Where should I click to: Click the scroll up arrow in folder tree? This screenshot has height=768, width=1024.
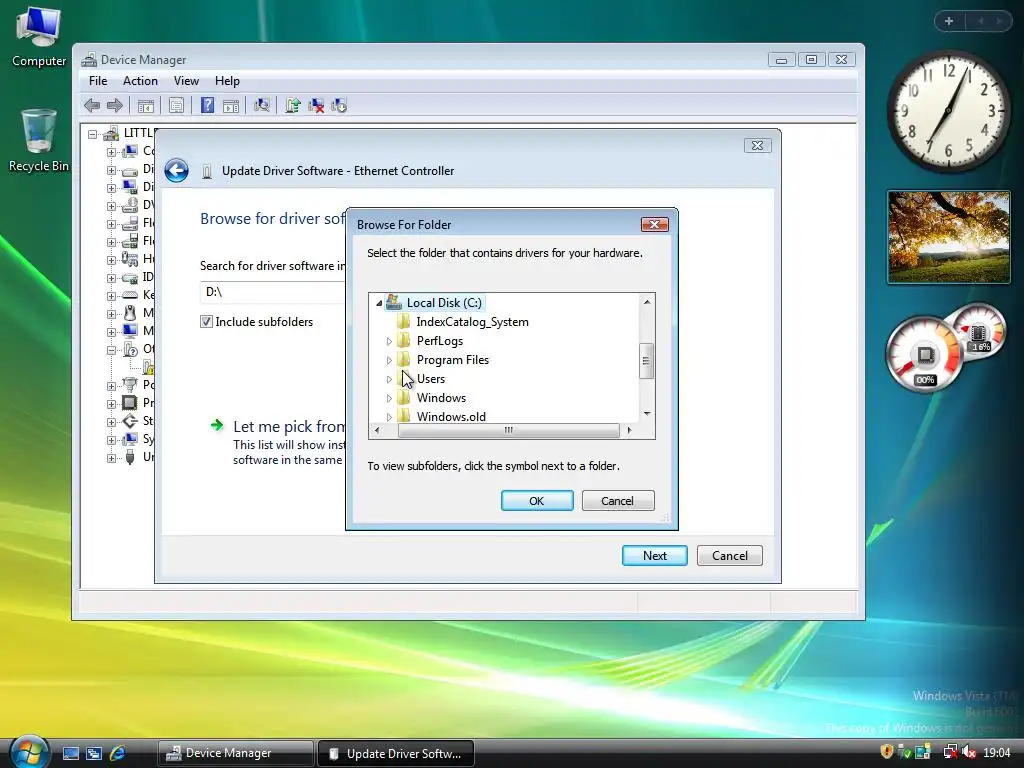(x=647, y=302)
